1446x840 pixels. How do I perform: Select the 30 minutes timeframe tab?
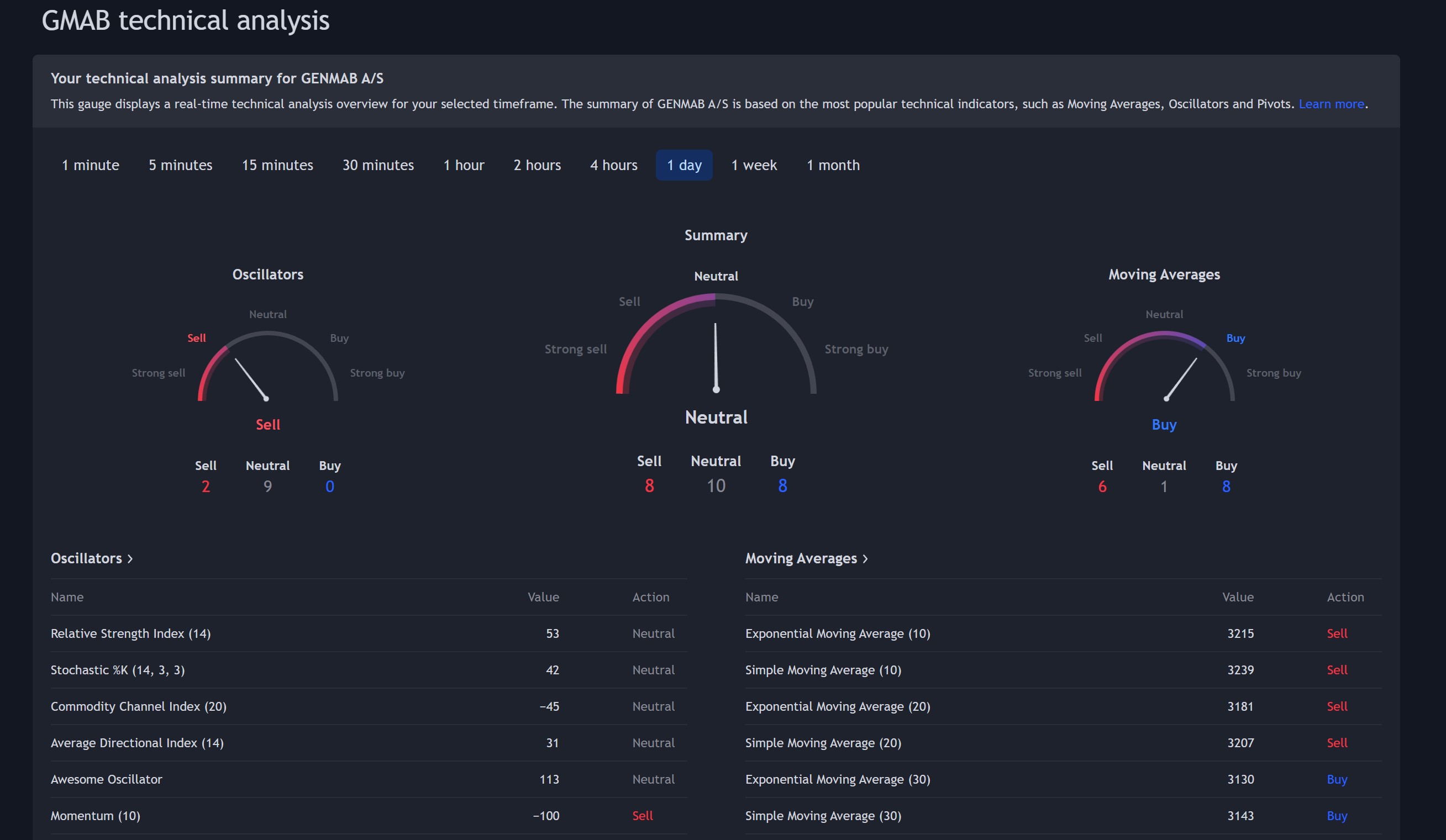tap(377, 165)
